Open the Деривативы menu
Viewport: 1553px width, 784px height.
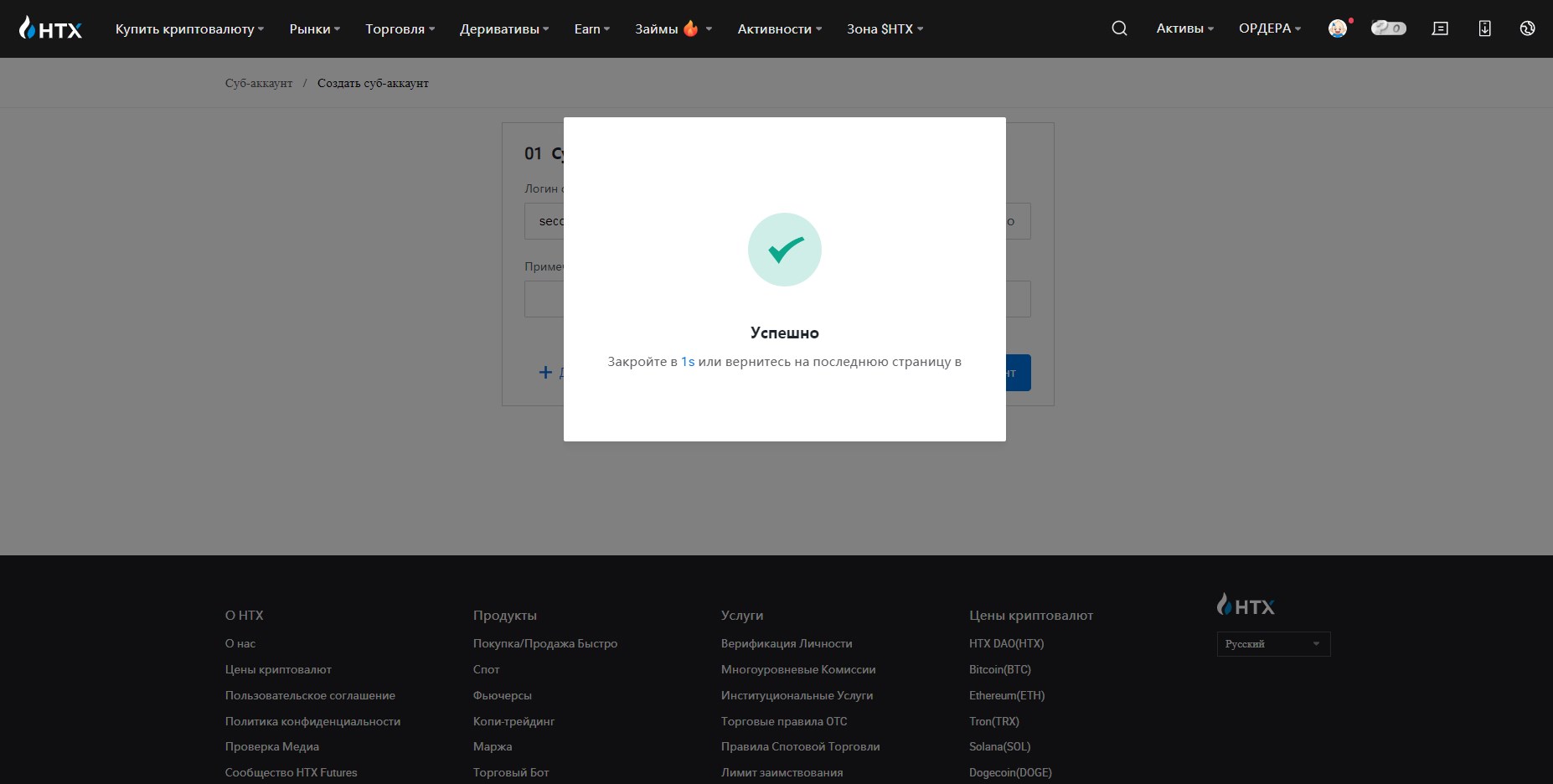(x=504, y=28)
